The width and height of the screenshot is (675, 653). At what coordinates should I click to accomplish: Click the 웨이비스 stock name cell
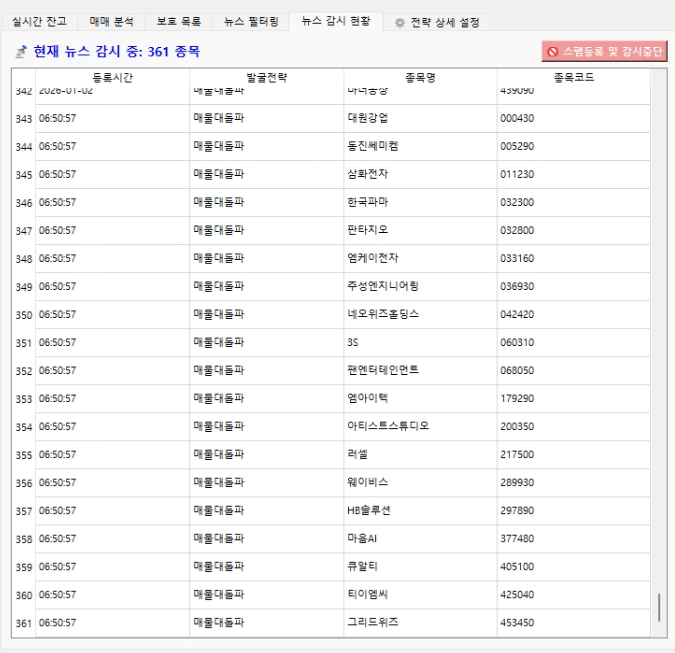click(420, 483)
